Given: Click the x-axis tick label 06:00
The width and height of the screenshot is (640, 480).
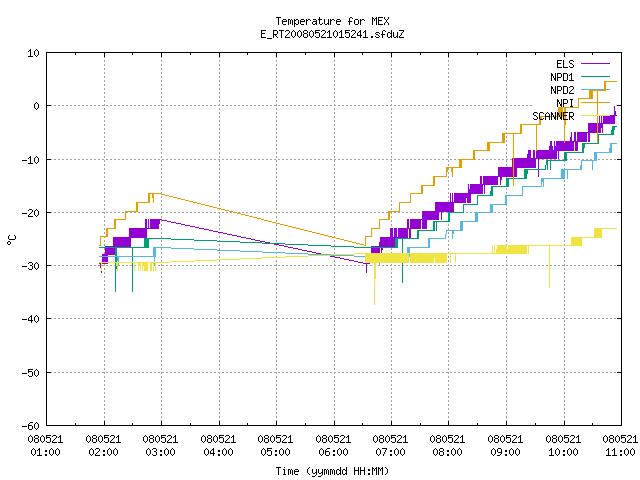Looking at the screenshot, I should click(x=333, y=452).
